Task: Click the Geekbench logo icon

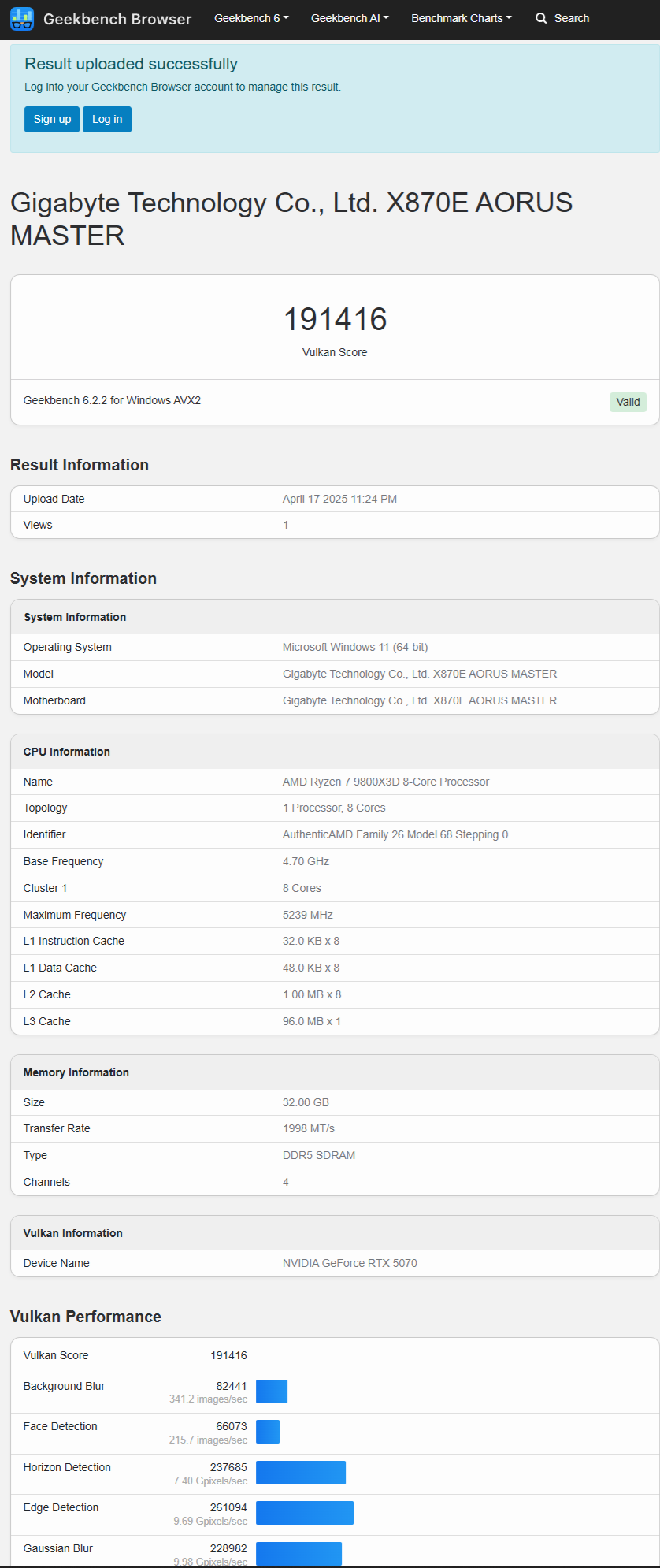Action: (22, 19)
